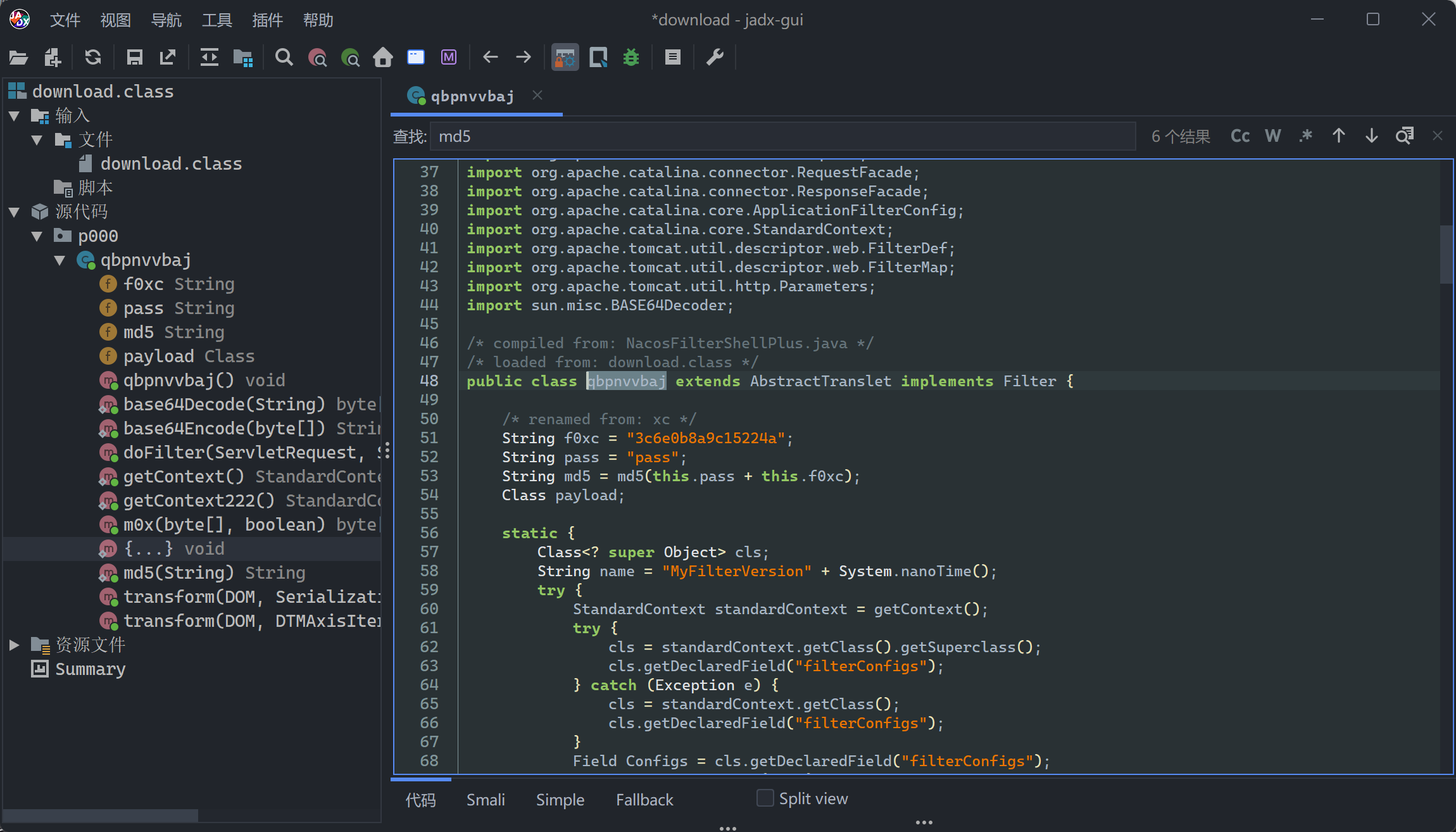Open text search magnifier icon

(284, 58)
